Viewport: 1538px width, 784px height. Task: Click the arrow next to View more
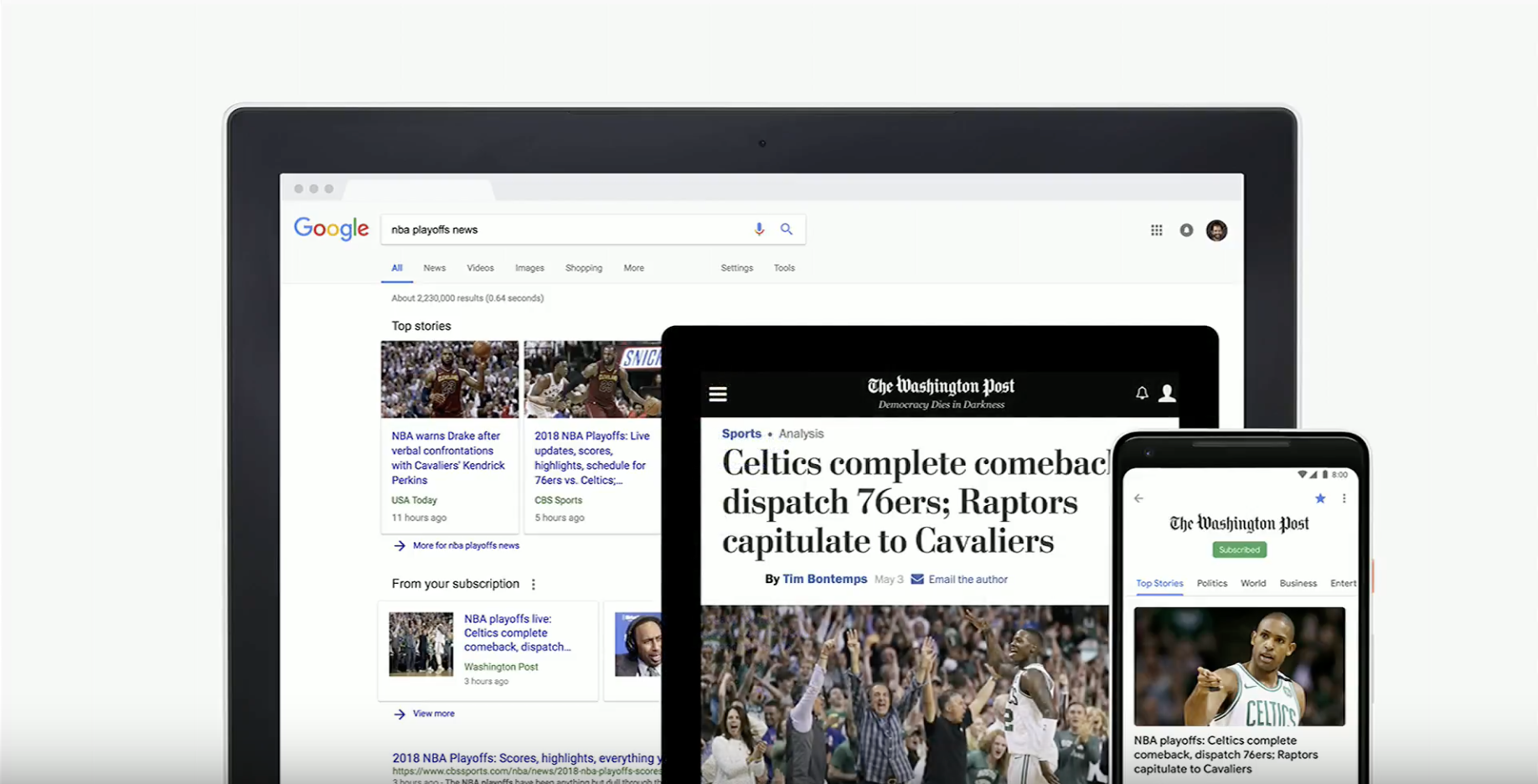[x=400, y=714]
